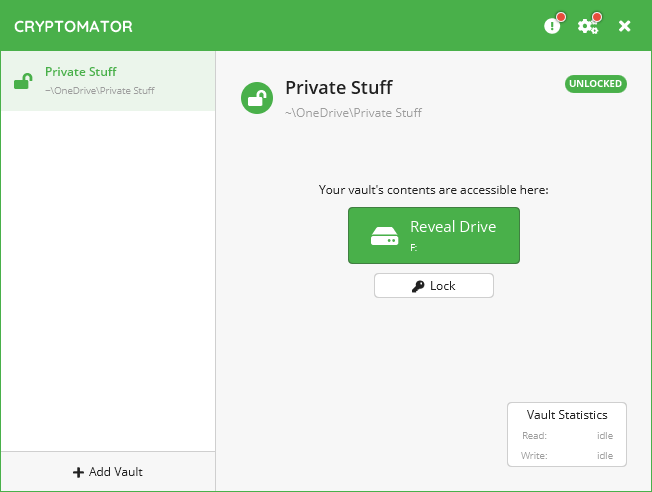Click the plus icon beside Add Vault
This screenshot has width=652, height=492.
[78, 472]
